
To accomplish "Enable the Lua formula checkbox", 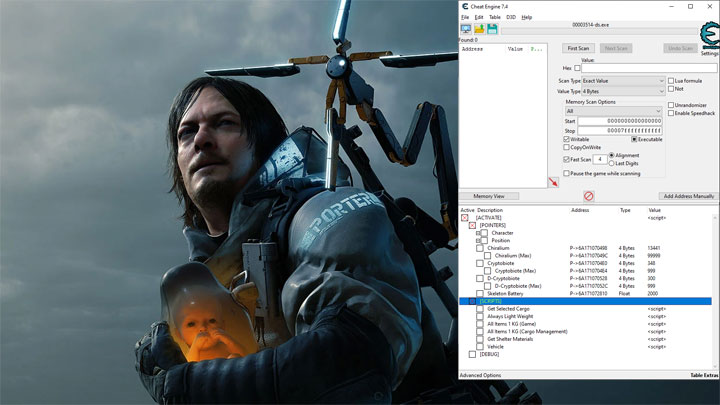I will [671, 81].
